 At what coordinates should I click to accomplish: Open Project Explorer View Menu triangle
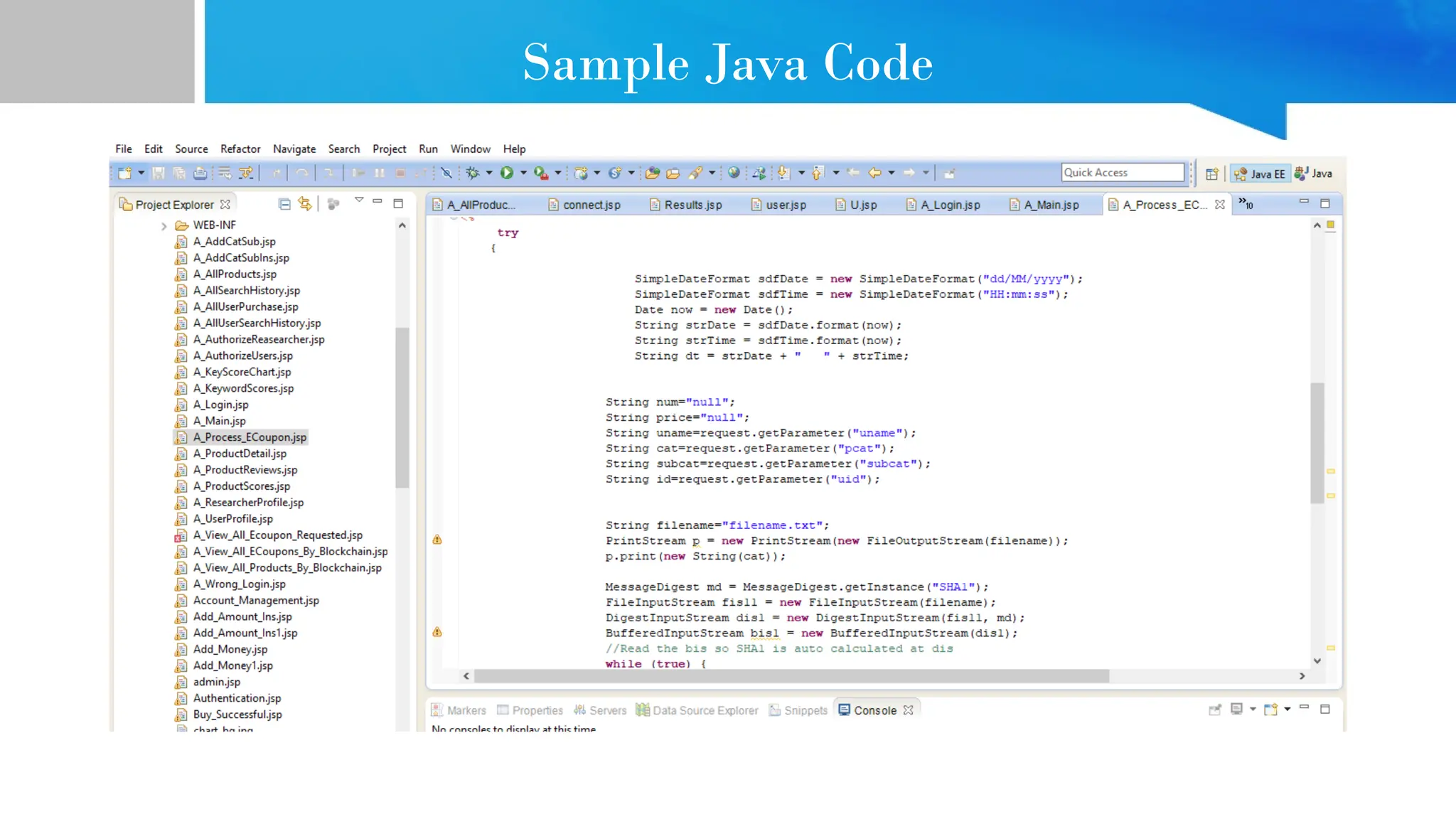359,201
